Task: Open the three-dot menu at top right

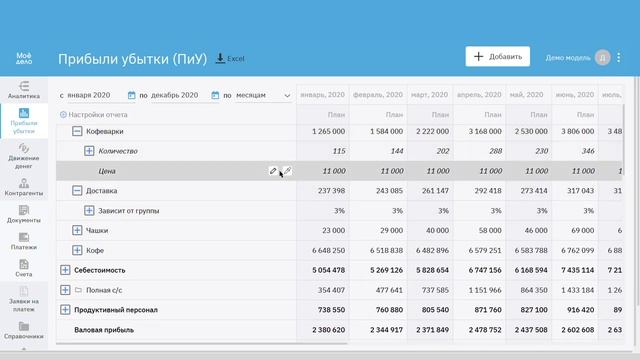Action: coord(619,58)
